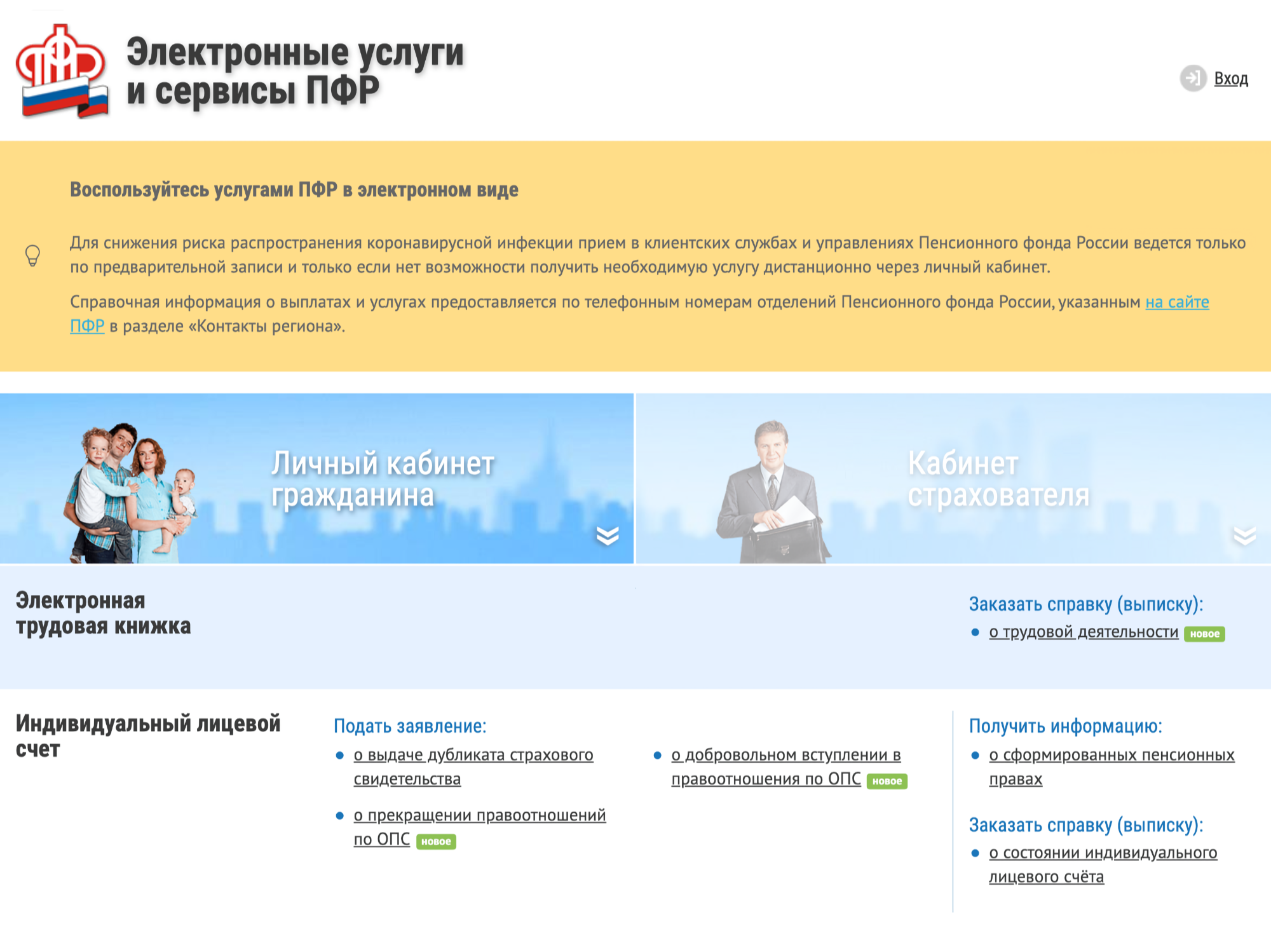This screenshot has width=1271, height=952.
Task: Open Кабинет страхователя banner
Action: [954, 479]
